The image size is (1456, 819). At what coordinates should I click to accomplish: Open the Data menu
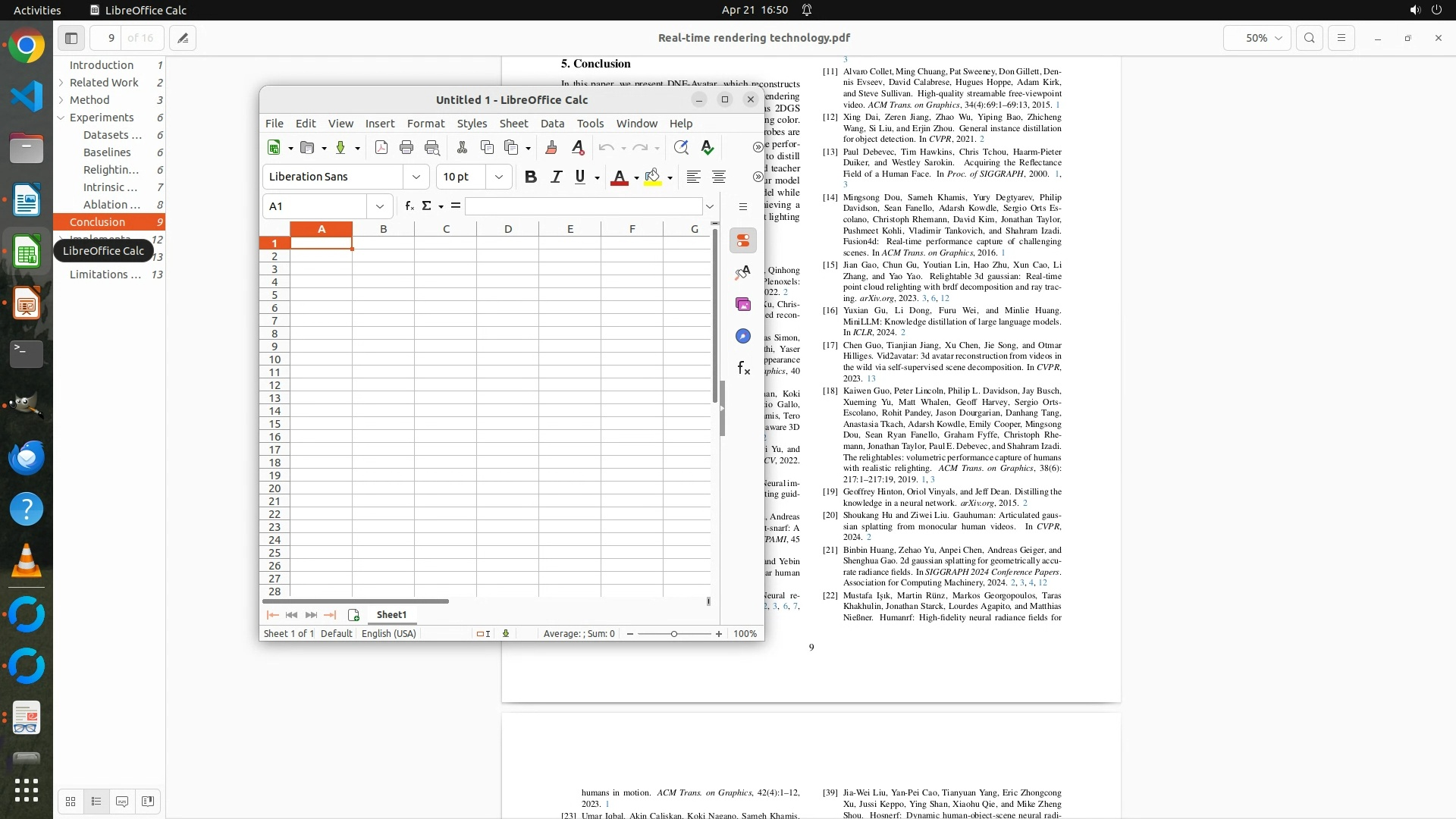[x=552, y=124]
